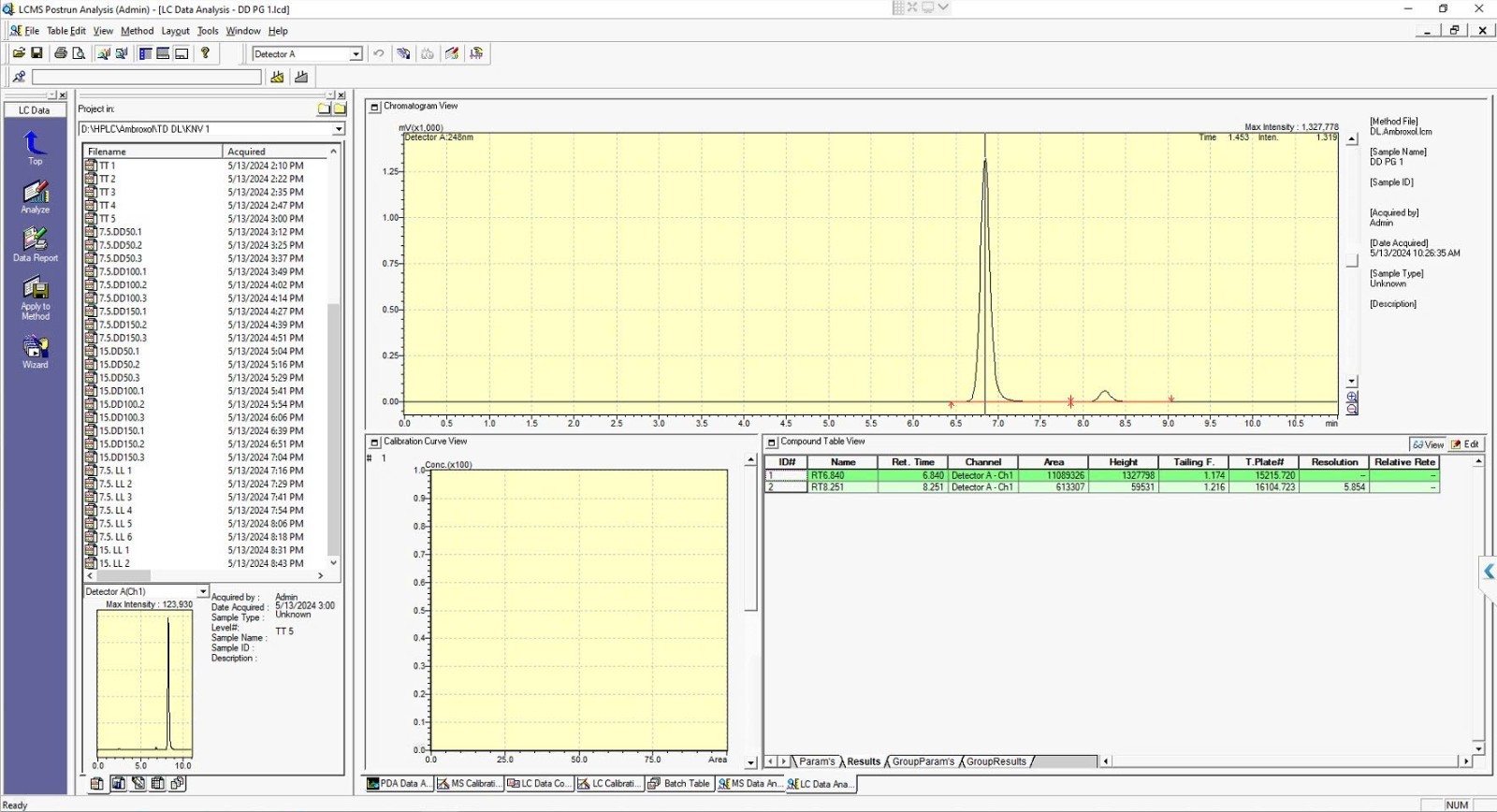1497x812 pixels.
Task: Sort files by Filename column header
Action: point(153,152)
